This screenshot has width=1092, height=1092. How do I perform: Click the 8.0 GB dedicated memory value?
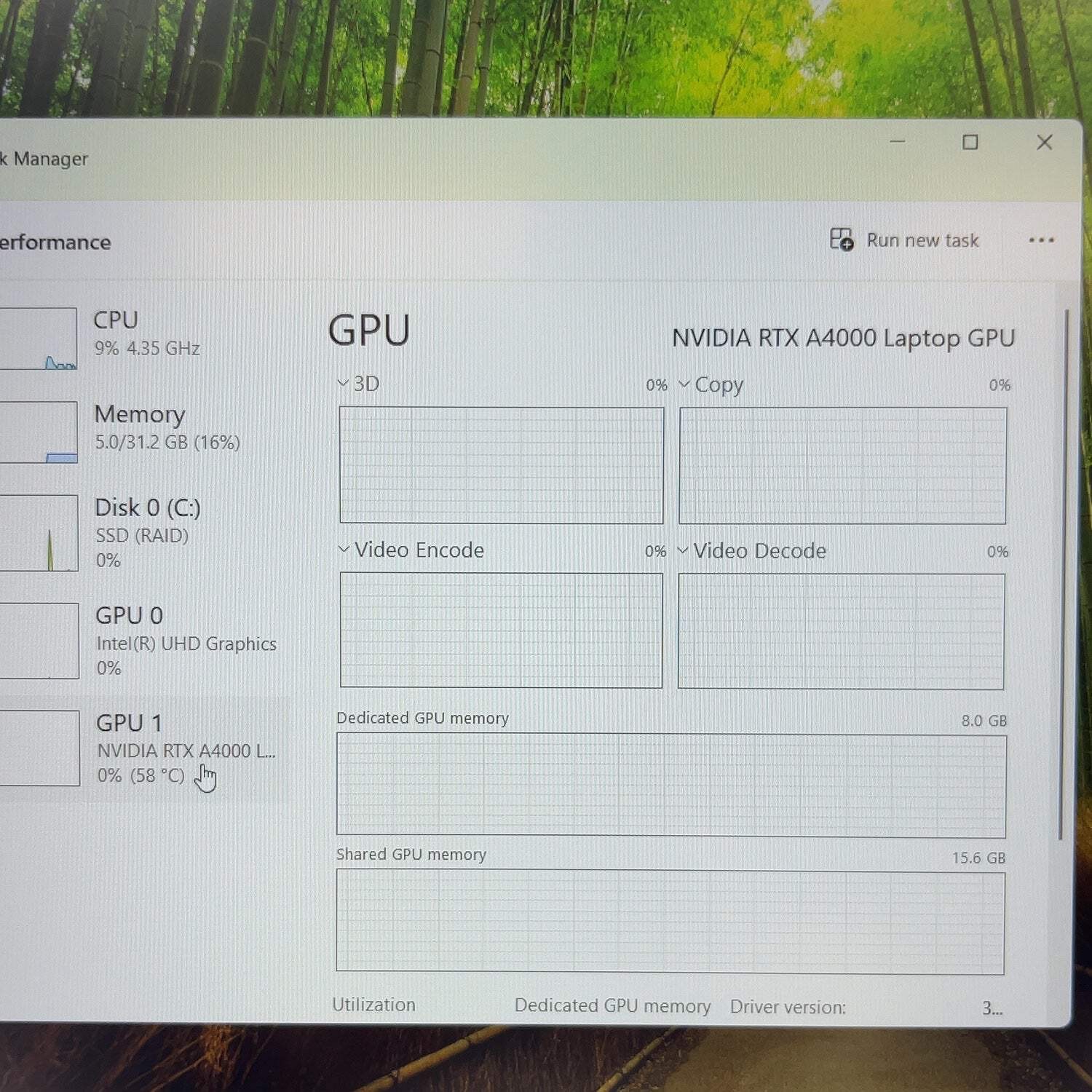pyautogui.click(x=984, y=721)
